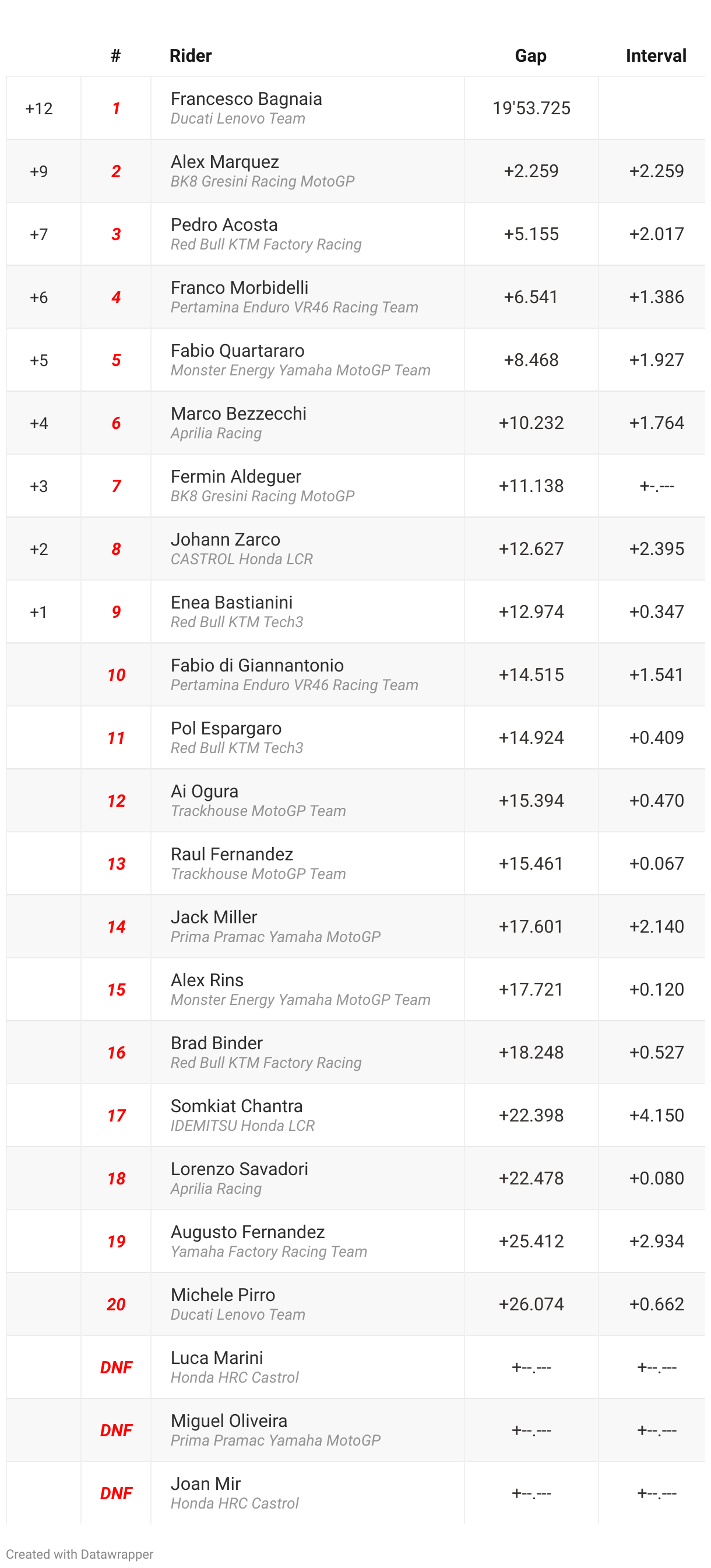
Task: Click the Gap column header
Action: (x=531, y=56)
